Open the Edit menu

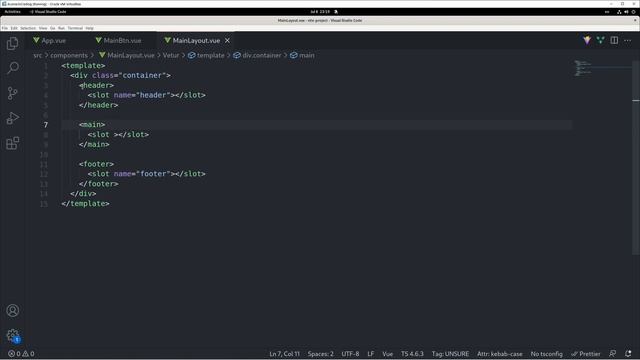pyautogui.click(x=14, y=28)
